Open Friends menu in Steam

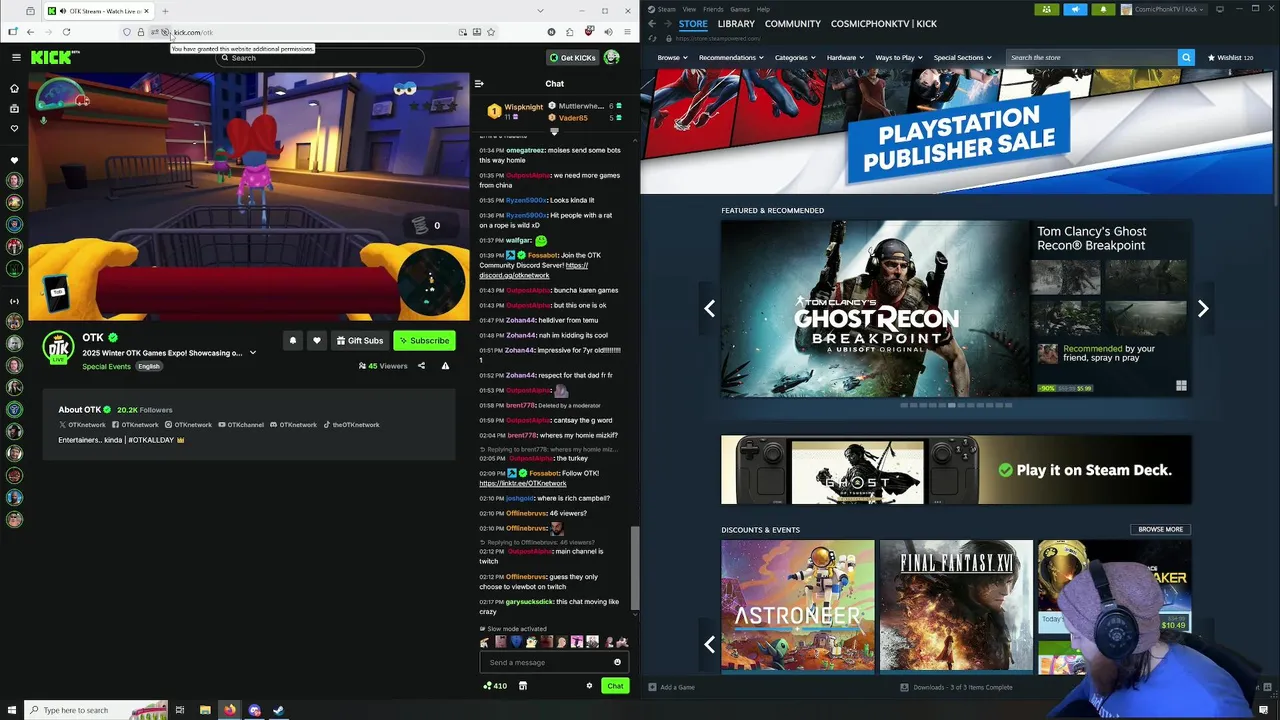tap(713, 9)
